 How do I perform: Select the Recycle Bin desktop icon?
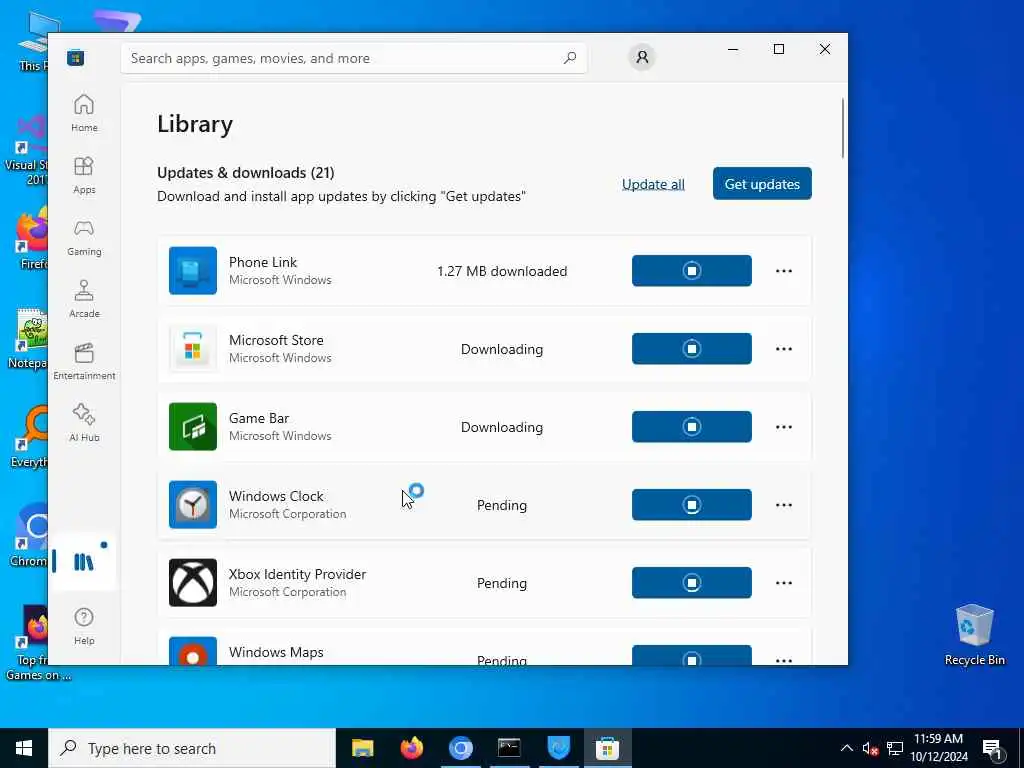point(974,635)
